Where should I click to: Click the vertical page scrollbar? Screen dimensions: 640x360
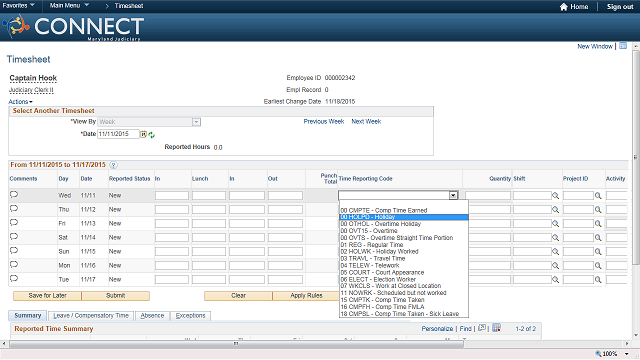[x=636, y=157]
